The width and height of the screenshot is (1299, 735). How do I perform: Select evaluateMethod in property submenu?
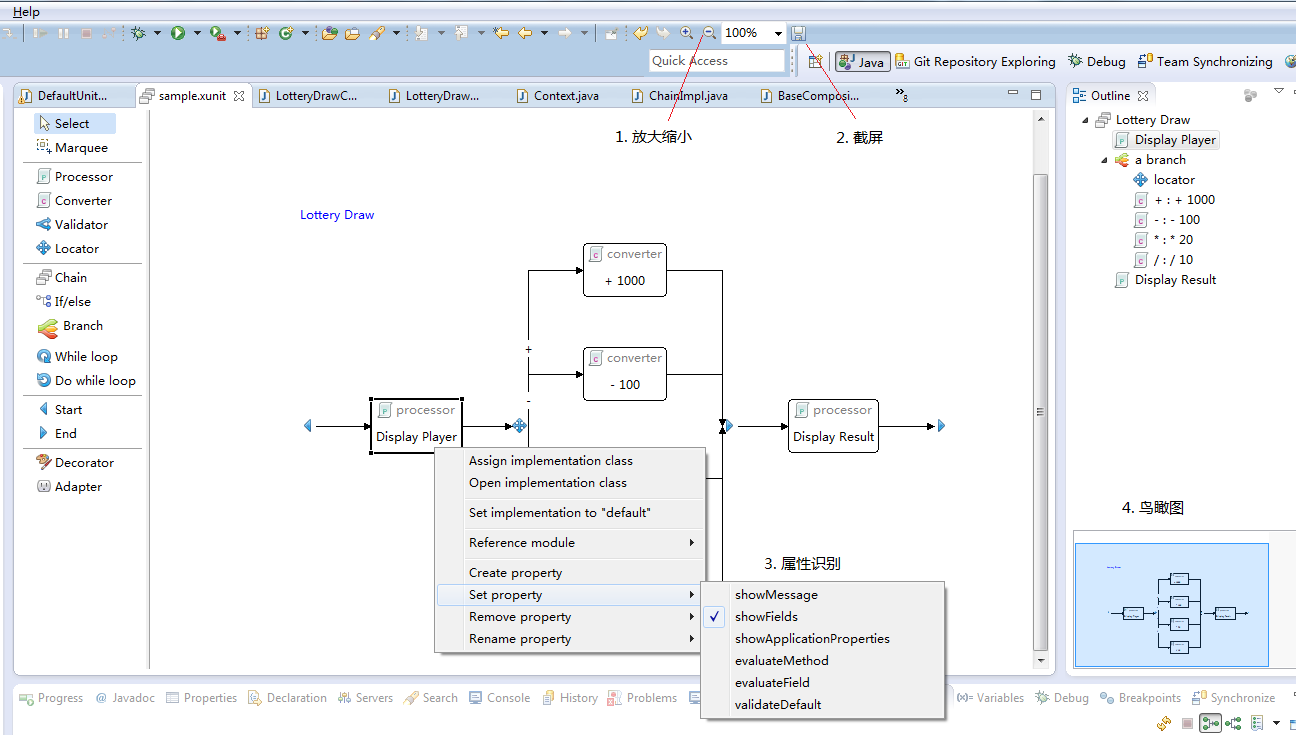pyautogui.click(x=823, y=660)
